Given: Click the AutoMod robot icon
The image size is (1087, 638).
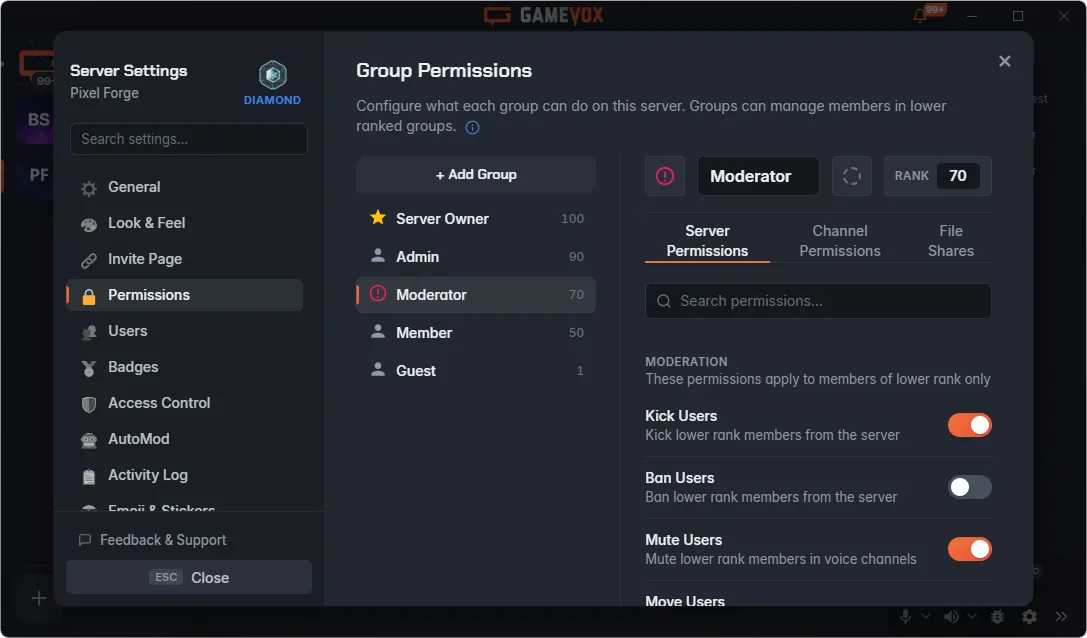Looking at the screenshot, I should click(x=89, y=440).
